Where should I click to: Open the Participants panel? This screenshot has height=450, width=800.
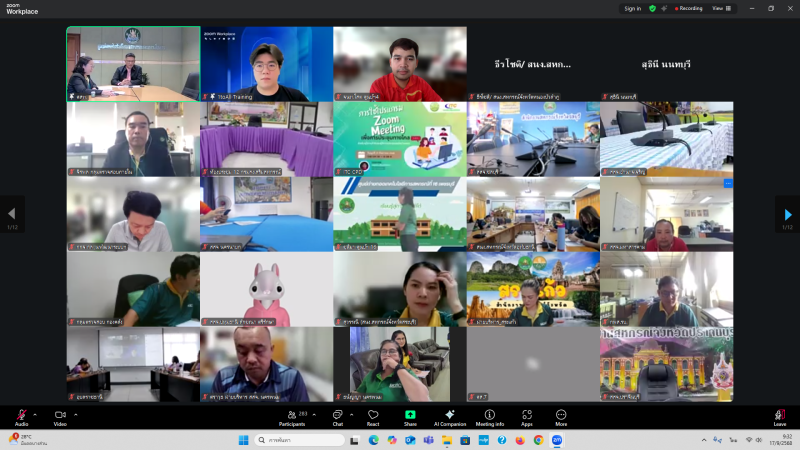point(292,415)
